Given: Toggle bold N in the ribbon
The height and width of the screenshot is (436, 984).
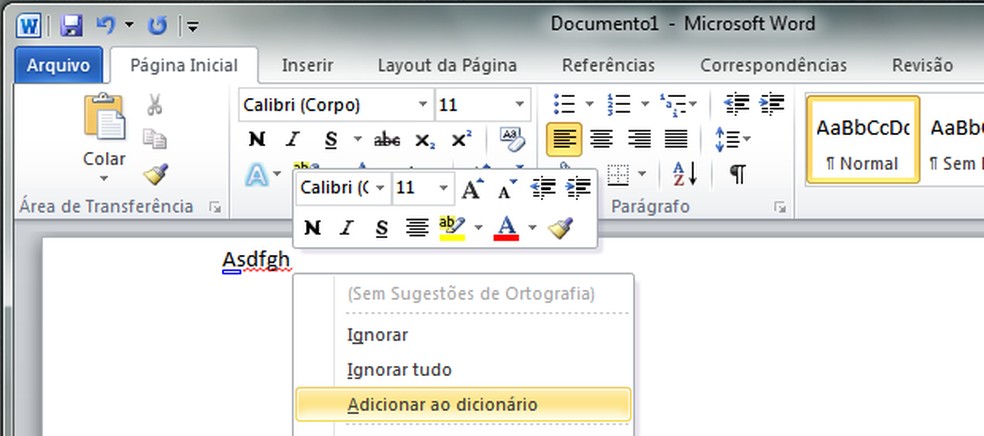Looking at the screenshot, I should tap(256, 139).
